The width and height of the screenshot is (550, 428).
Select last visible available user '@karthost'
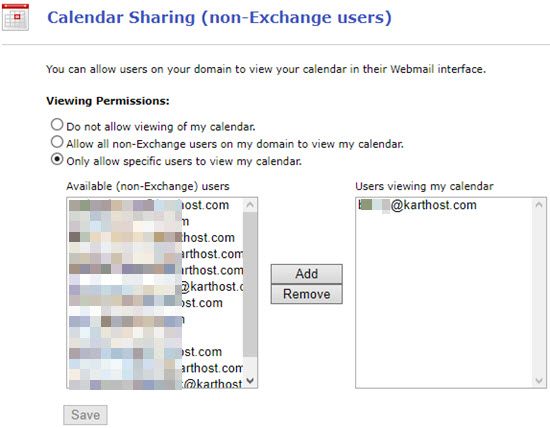pyautogui.click(x=155, y=383)
